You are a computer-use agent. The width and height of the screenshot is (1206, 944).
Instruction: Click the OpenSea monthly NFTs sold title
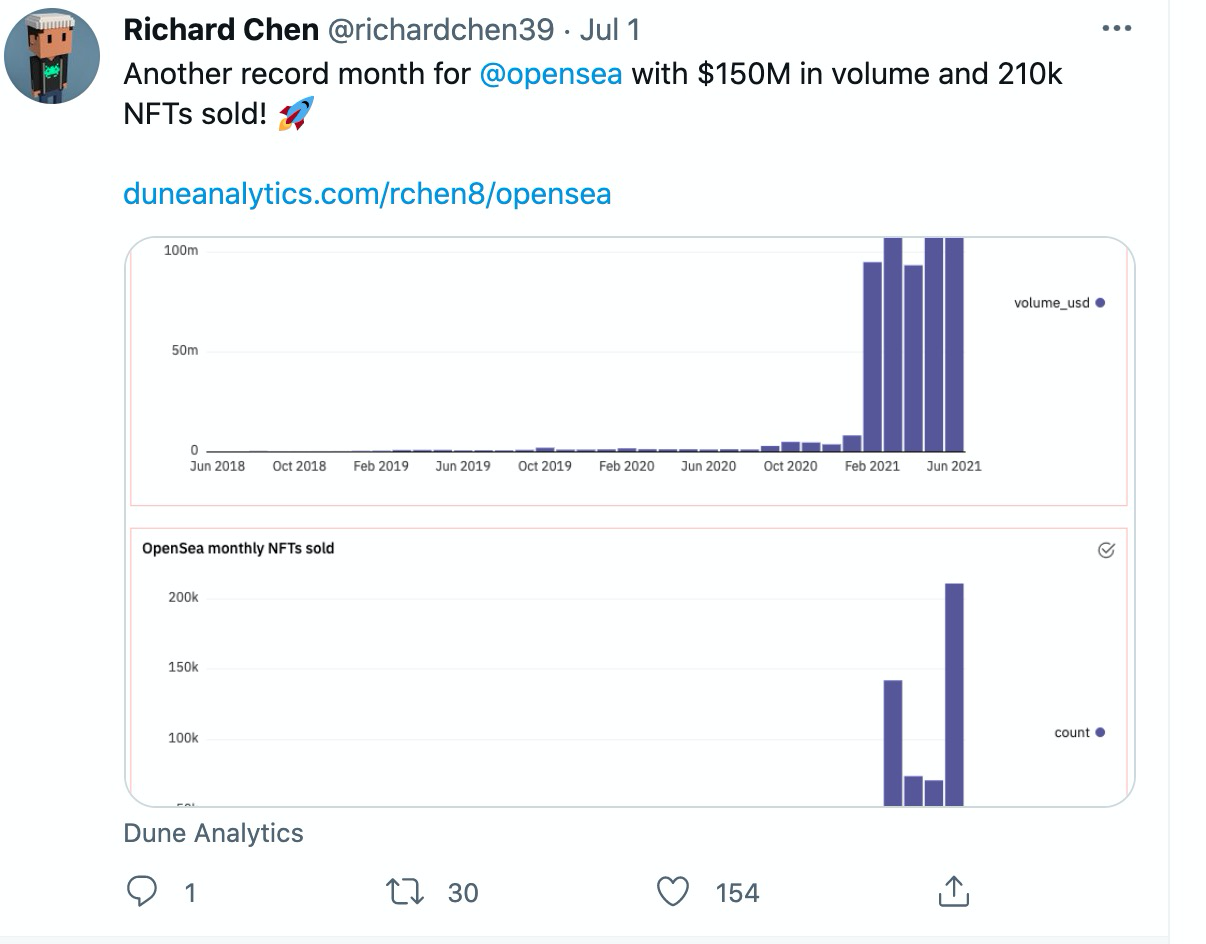pyautogui.click(x=238, y=548)
